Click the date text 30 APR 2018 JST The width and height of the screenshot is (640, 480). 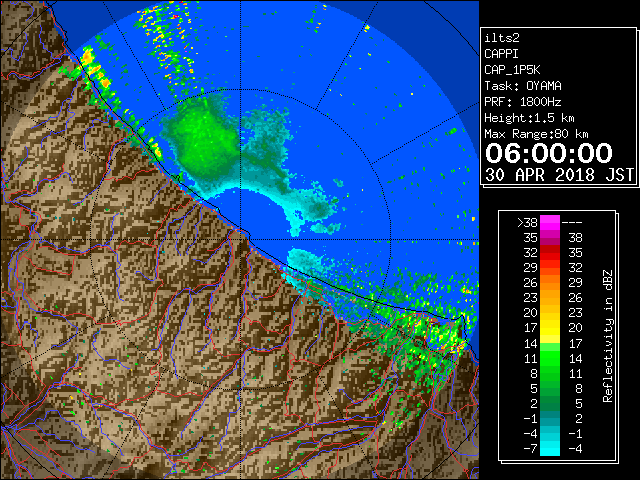559,175
